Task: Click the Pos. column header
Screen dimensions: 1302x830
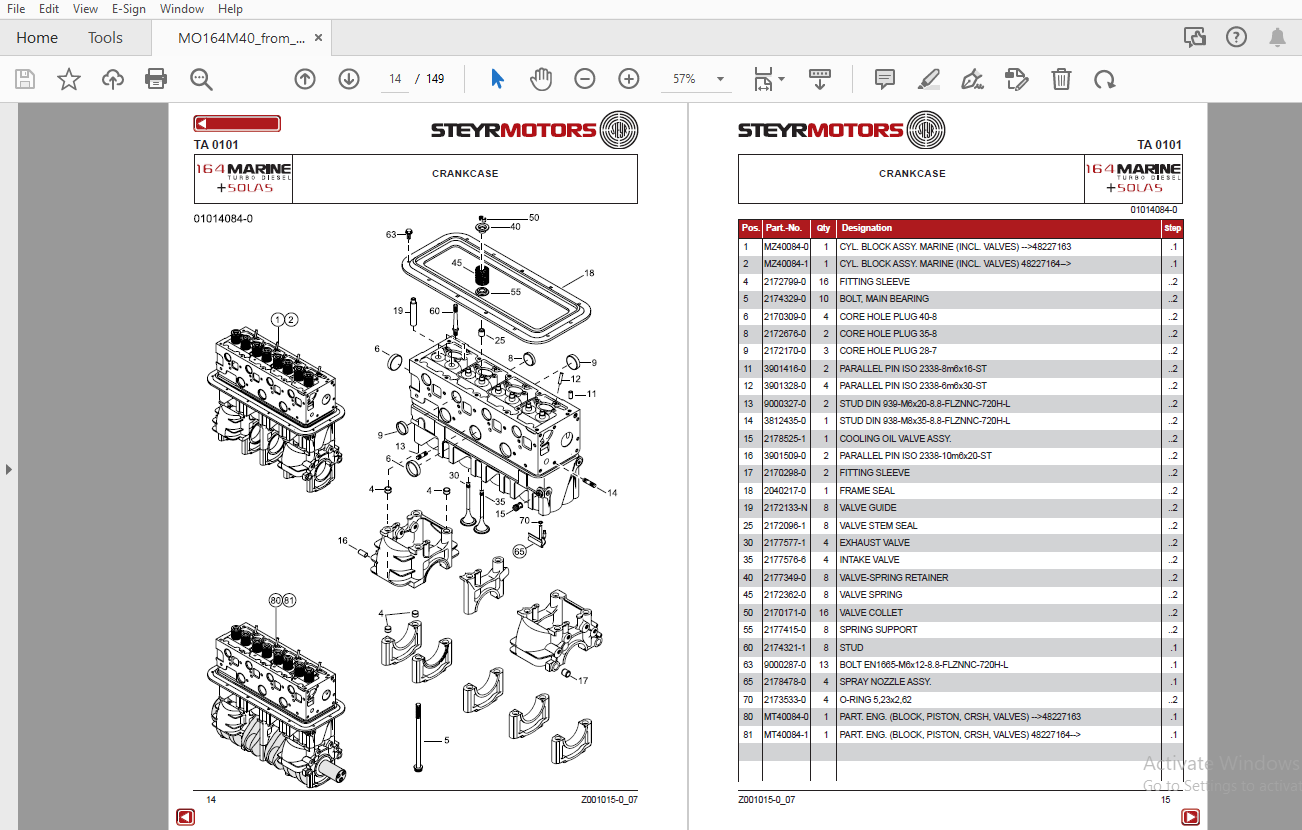Action: click(750, 228)
